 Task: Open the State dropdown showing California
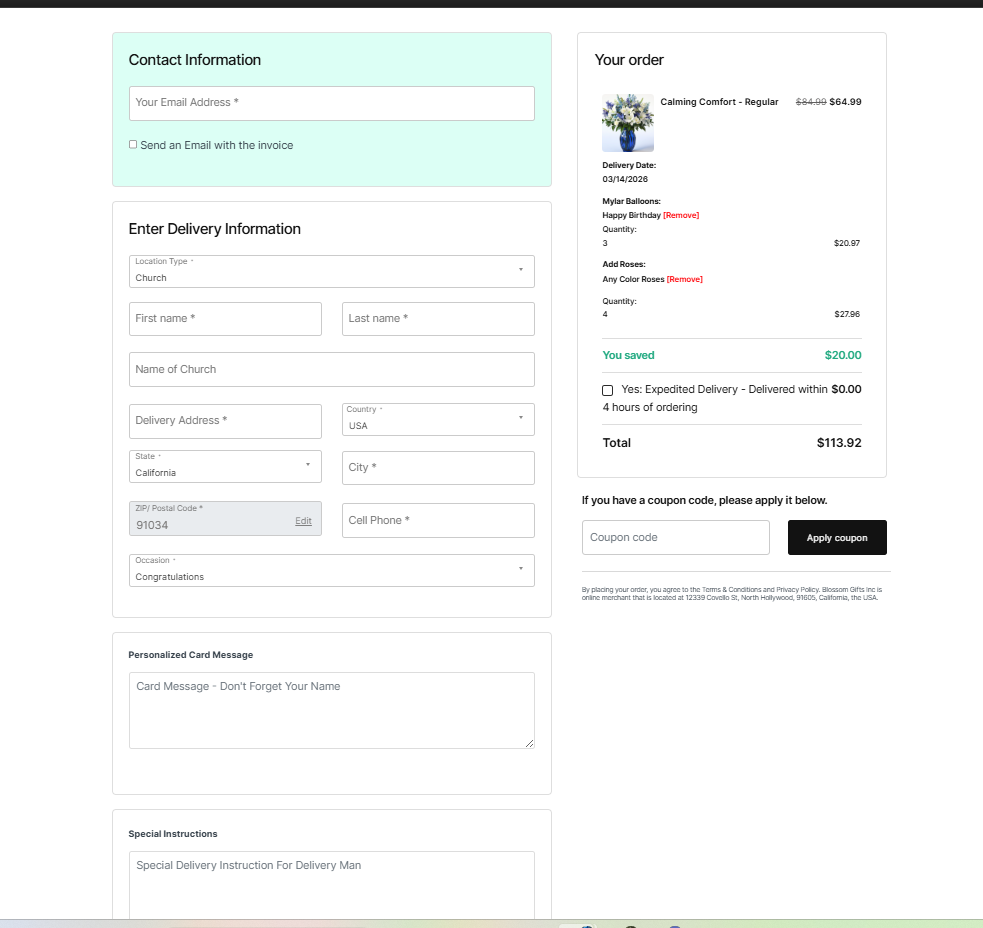coord(225,467)
